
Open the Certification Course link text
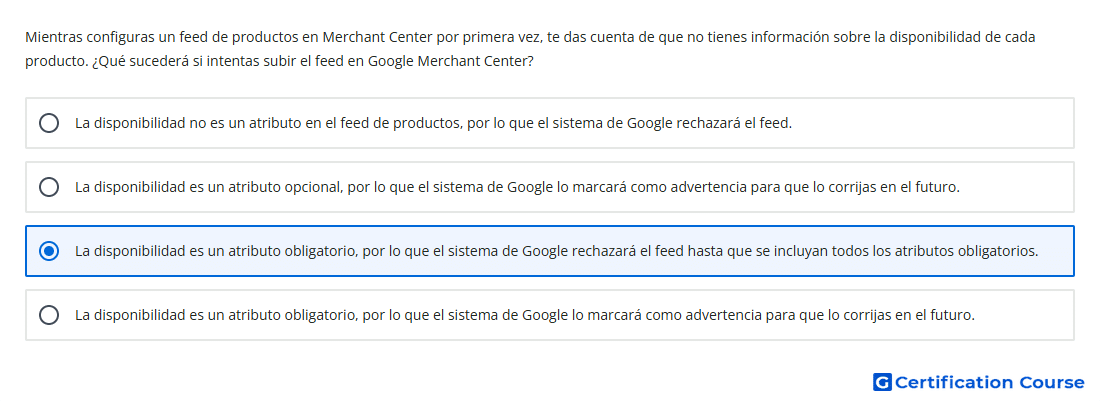(989, 382)
